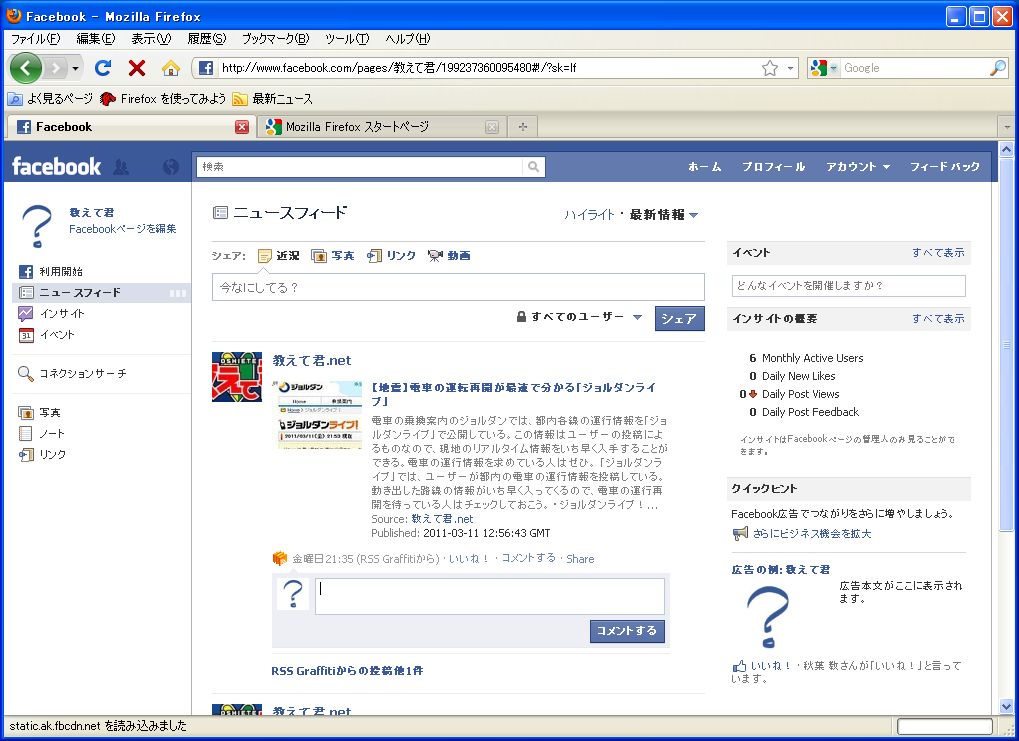Choose 写真 photo share option
The width and height of the screenshot is (1019, 741).
(x=333, y=255)
